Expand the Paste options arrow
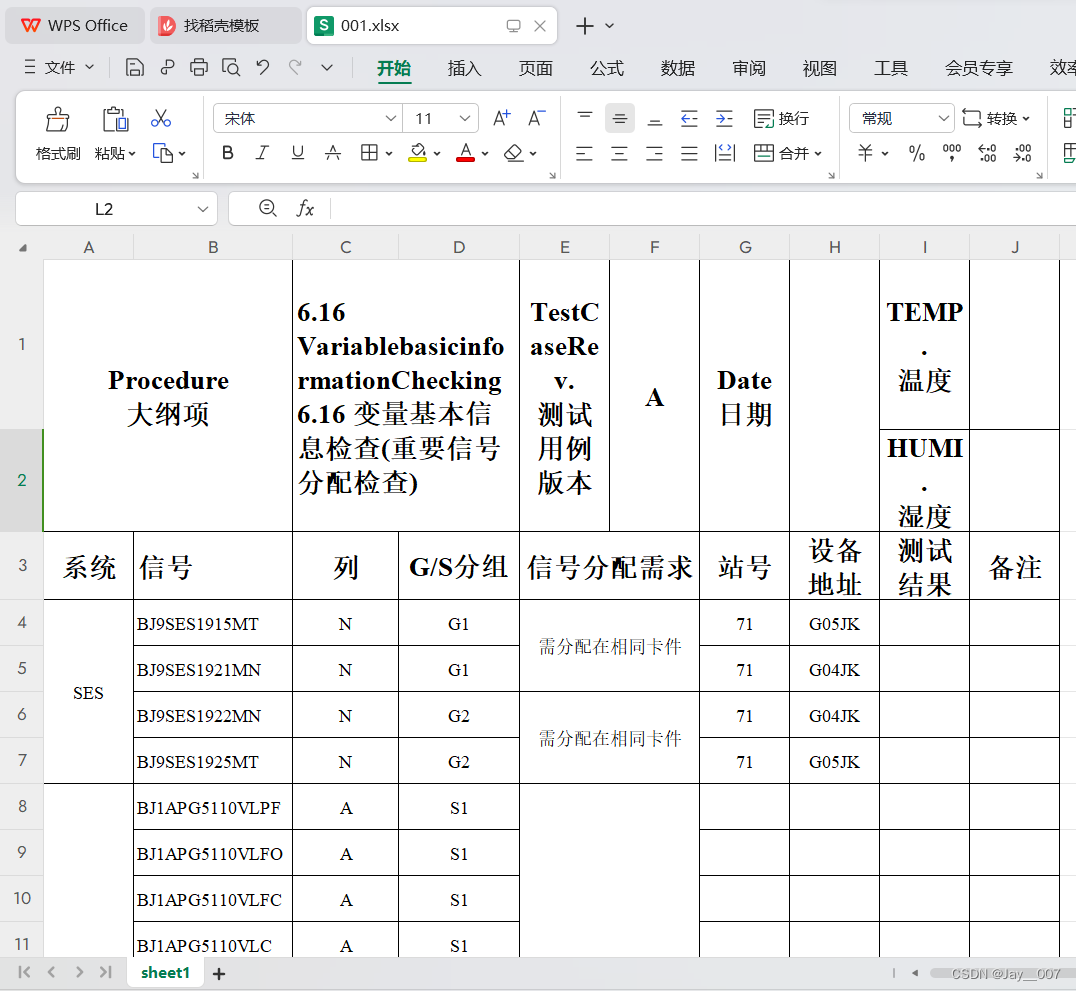Viewport: 1076px width, 991px height. 132,154
